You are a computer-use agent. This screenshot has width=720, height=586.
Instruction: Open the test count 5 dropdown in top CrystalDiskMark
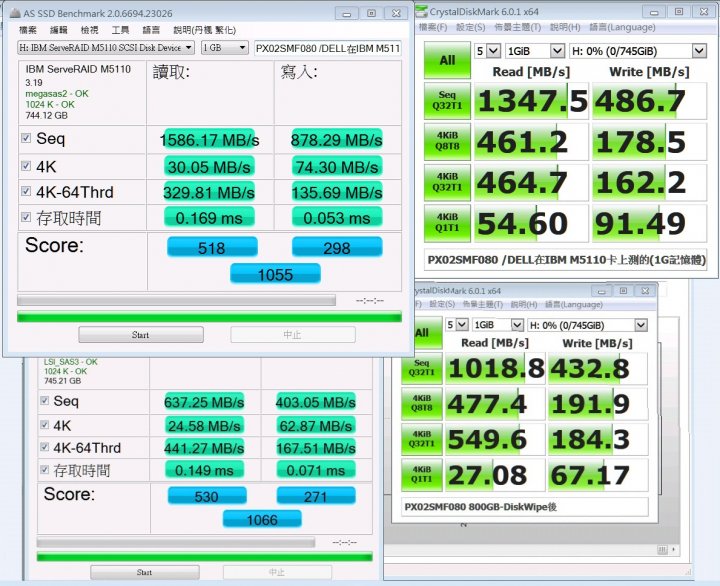click(487, 51)
